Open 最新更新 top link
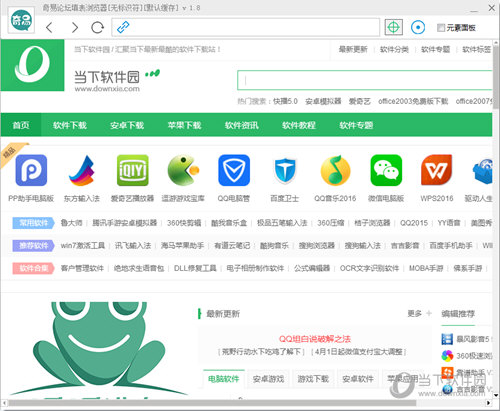500x411 pixels. [x=353, y=49]
